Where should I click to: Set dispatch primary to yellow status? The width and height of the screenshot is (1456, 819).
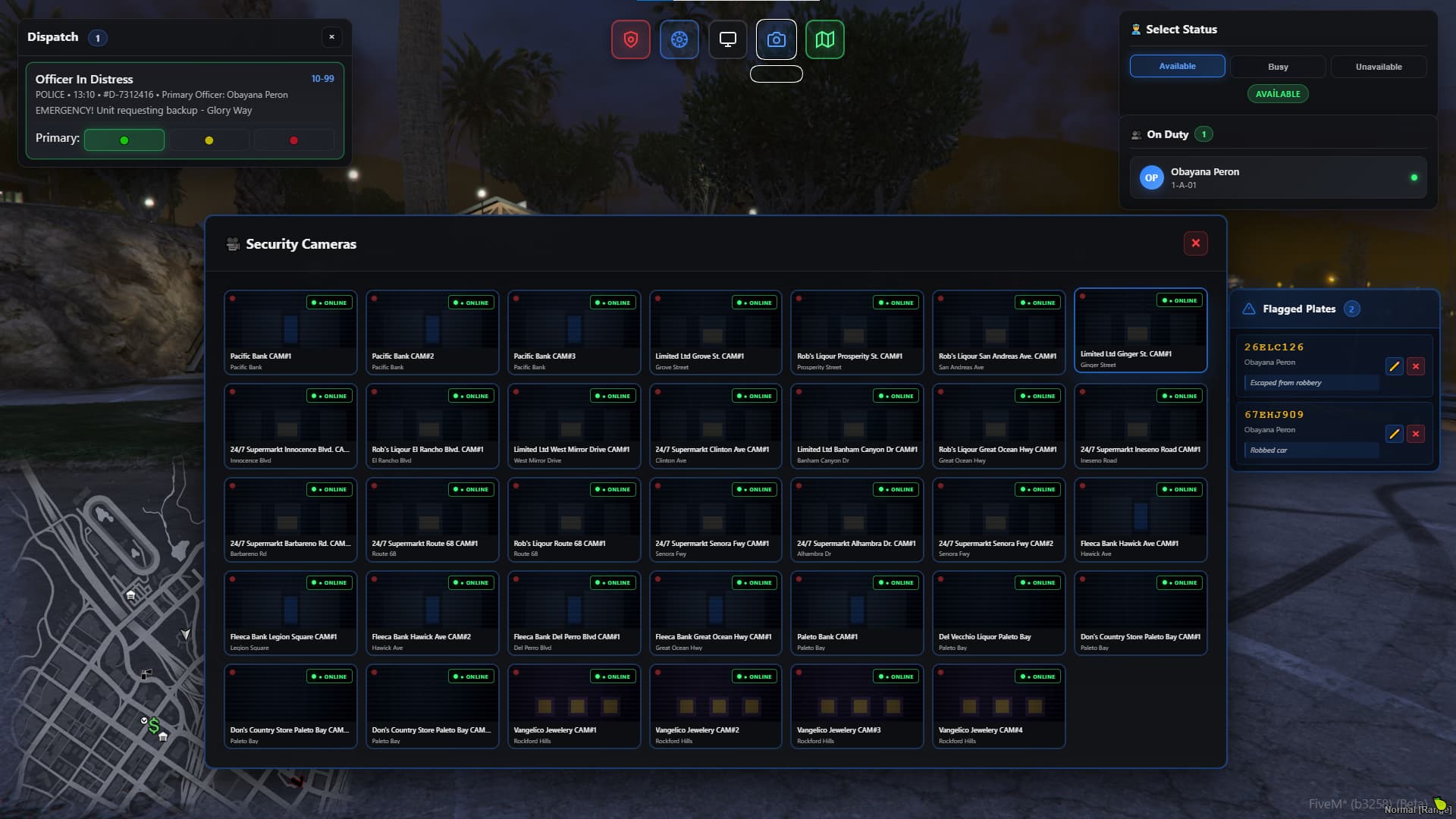point(209,140)
